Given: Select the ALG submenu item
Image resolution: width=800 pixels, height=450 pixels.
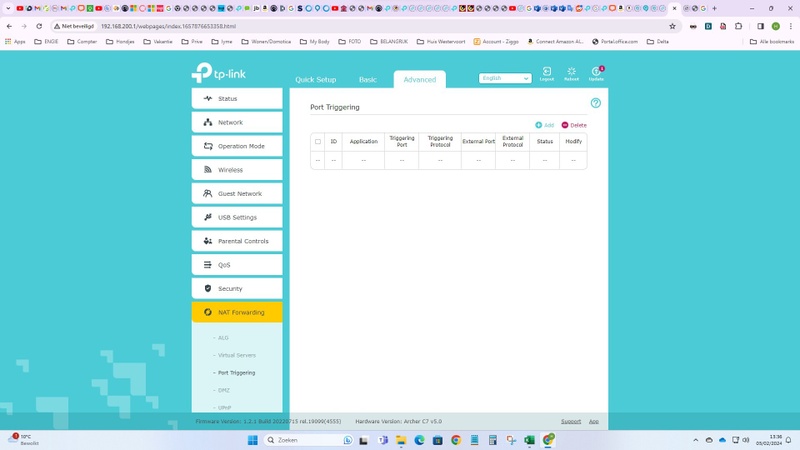Looking at the screenshot, I should [223, 338].
